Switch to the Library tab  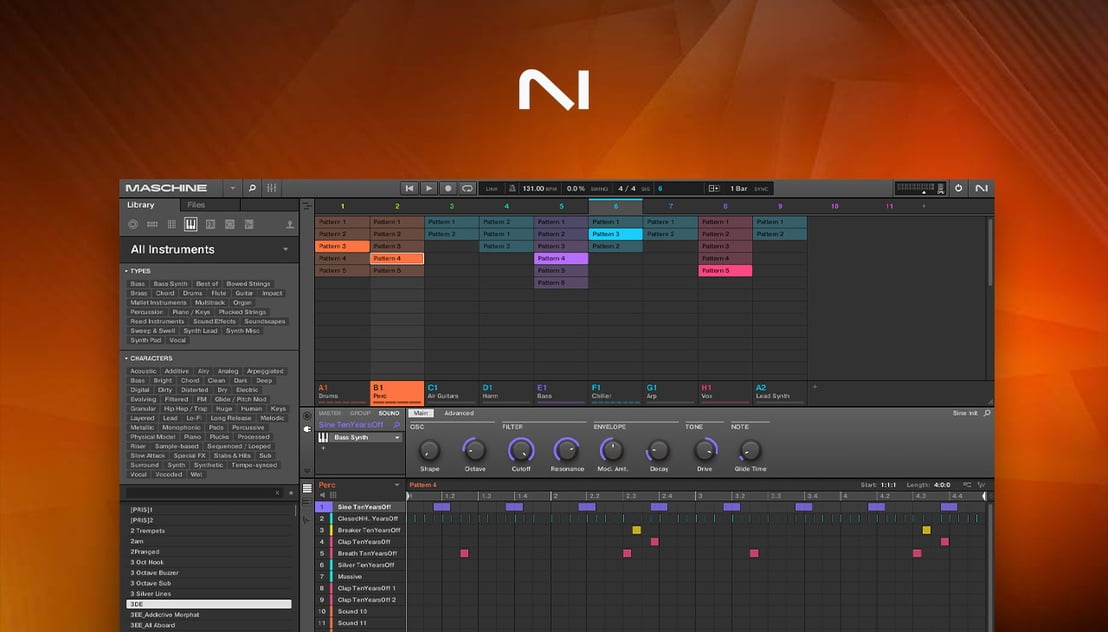141,205
